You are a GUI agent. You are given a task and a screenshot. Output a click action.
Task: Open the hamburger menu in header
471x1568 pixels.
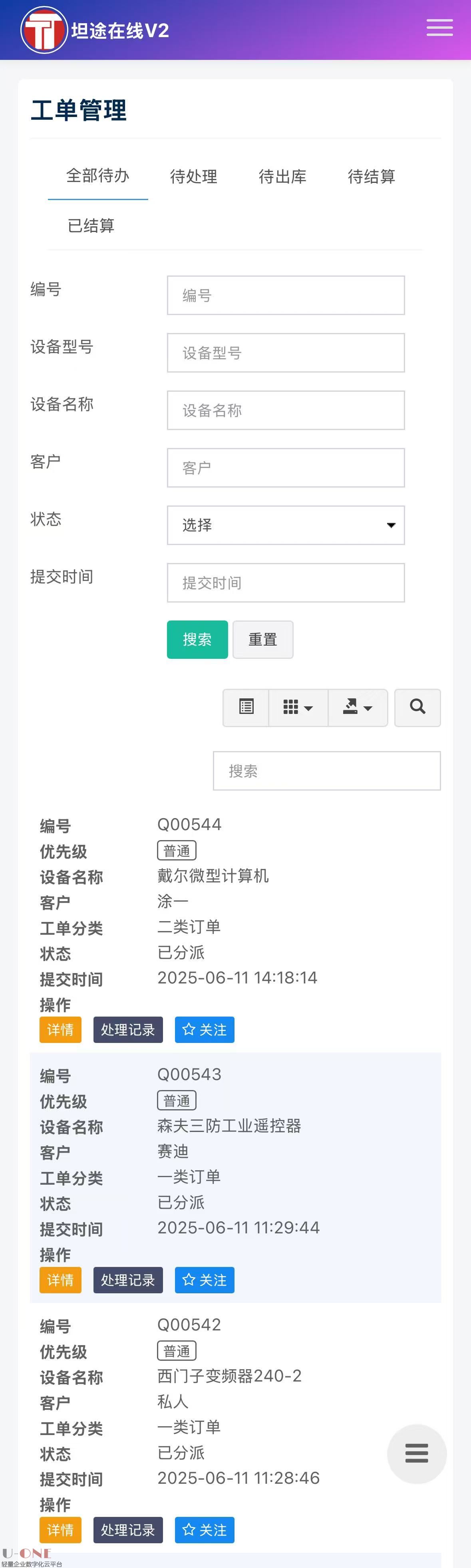439,28
